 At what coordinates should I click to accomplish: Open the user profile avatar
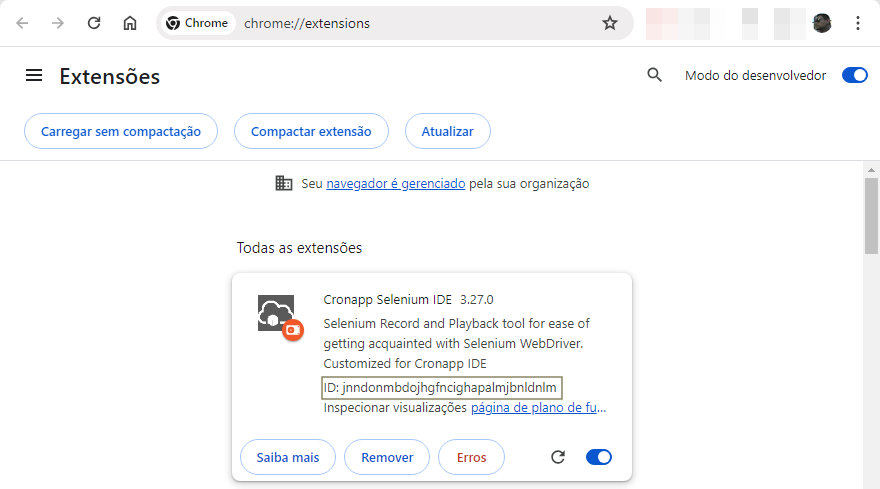pos(822,23)
